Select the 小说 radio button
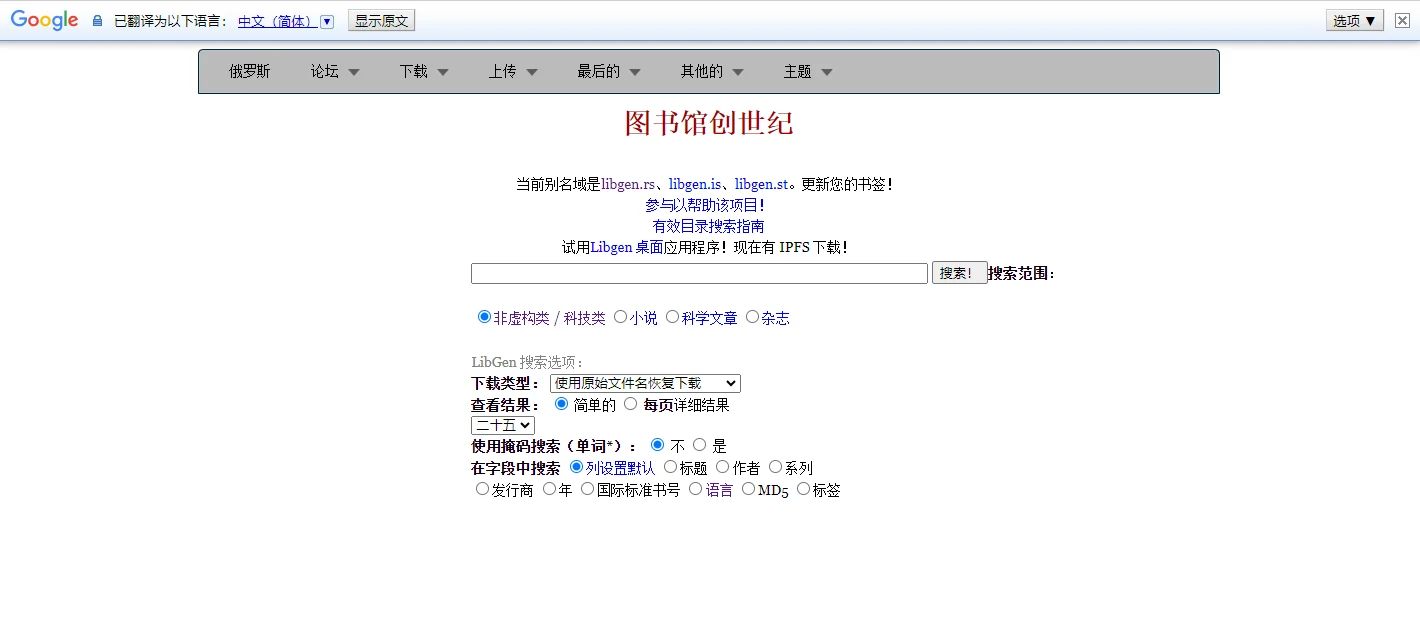This screenshot has height=630, width=1420. (x=620, y=317)
